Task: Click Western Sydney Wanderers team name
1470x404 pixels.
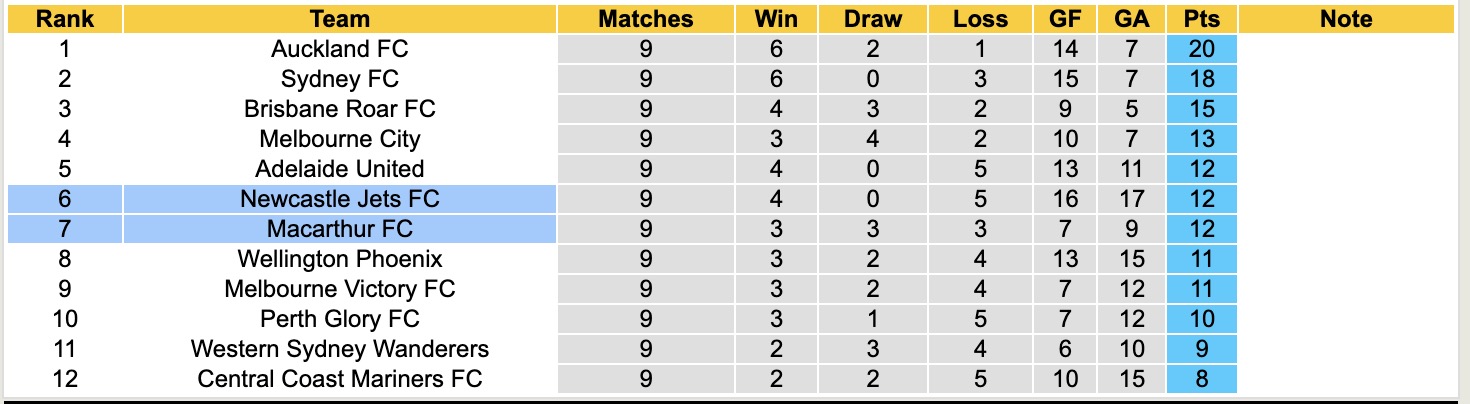Action: (339, 349)
